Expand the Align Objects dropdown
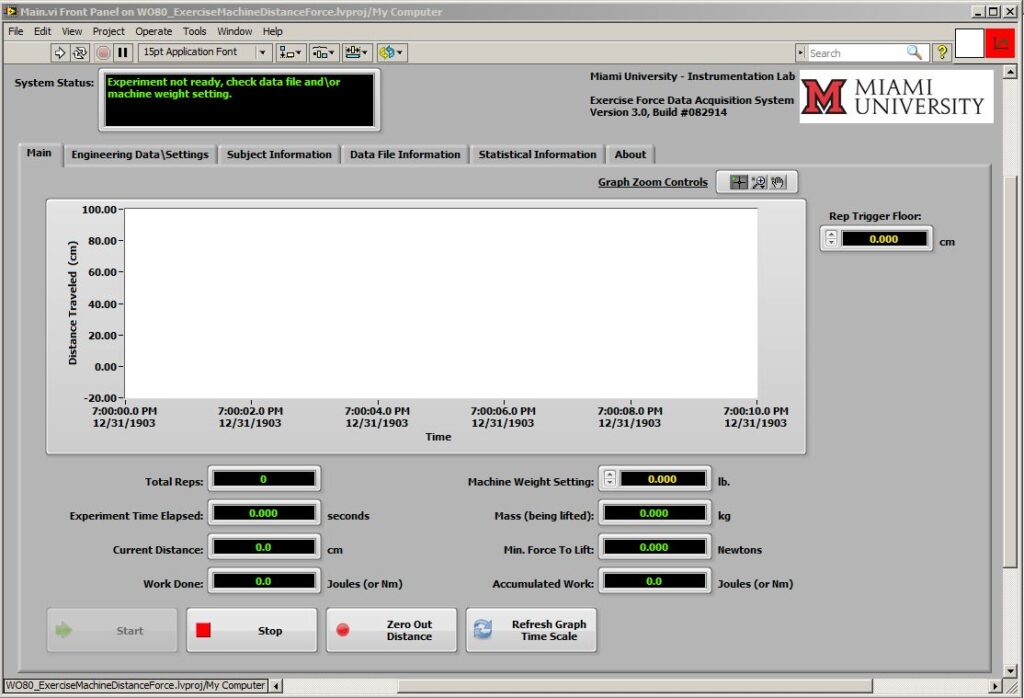 [290, 53]
